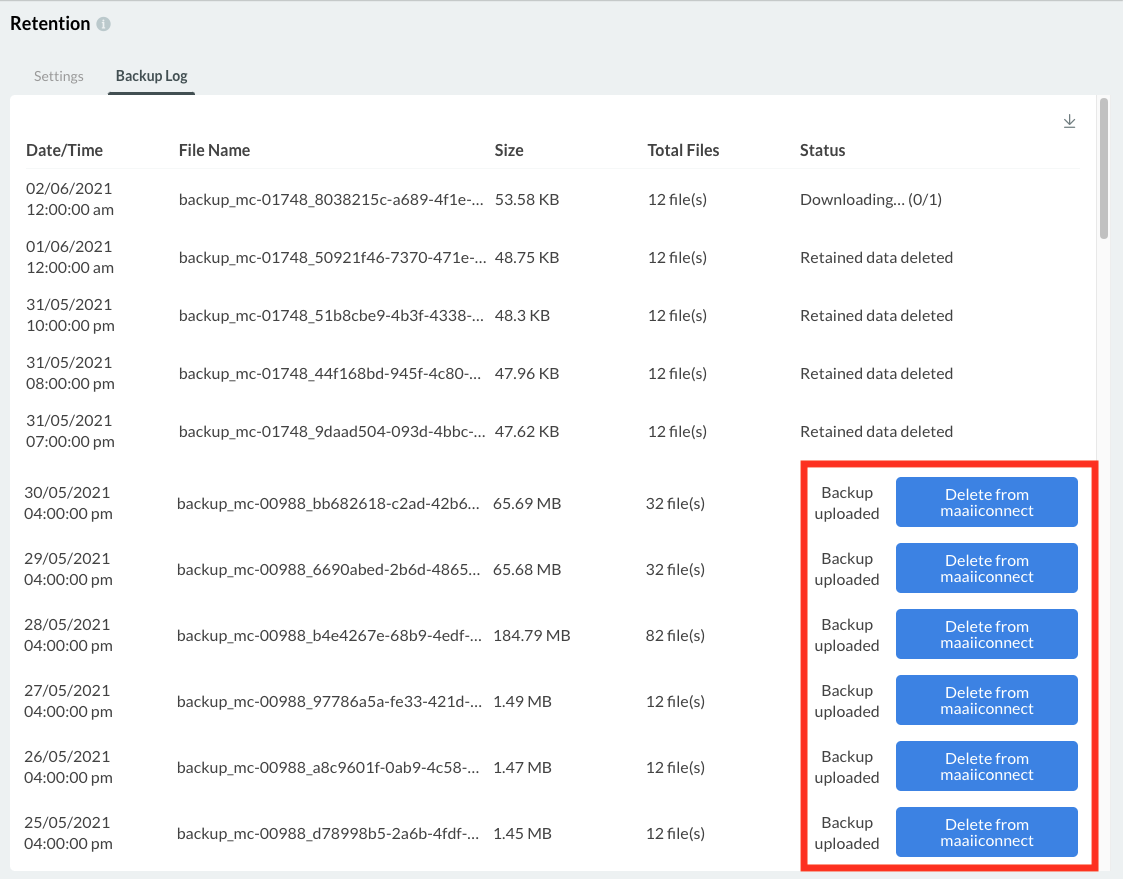Select file backup_mc-01748_51b8cbe9-4b3f-4338
Screen dimensions: 1123x879
click(x=331, y=316)
